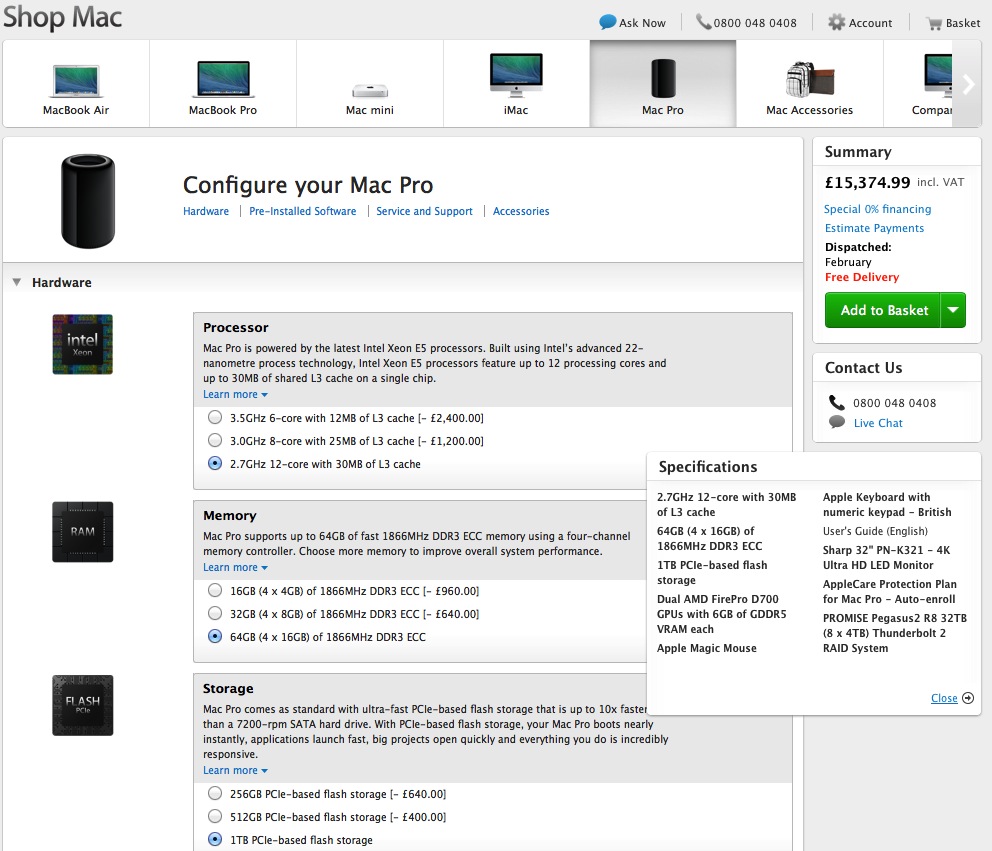Click Apple Magic Mouse spec entry

(x=707, y=648)
